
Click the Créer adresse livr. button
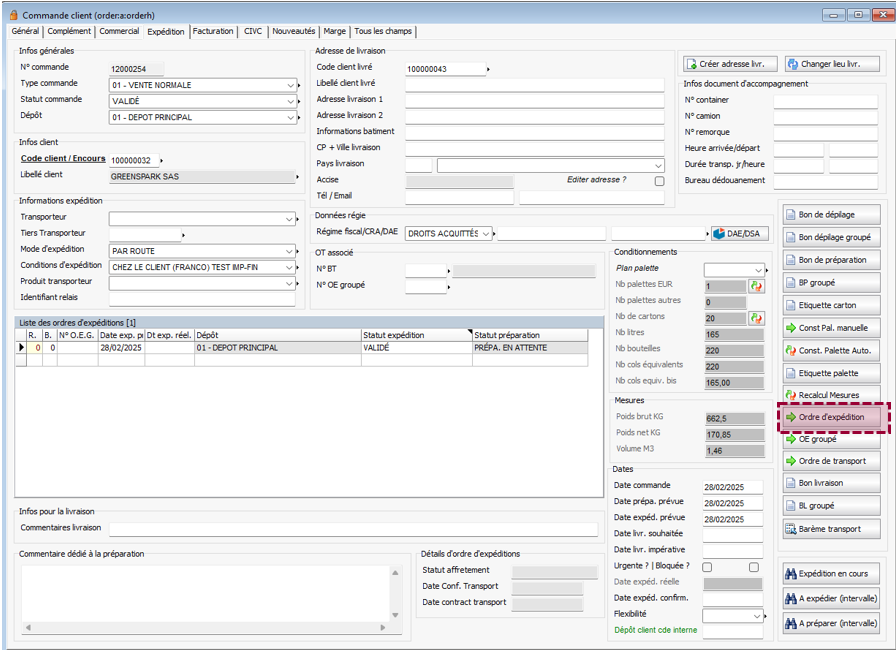[x=730, y=64]
